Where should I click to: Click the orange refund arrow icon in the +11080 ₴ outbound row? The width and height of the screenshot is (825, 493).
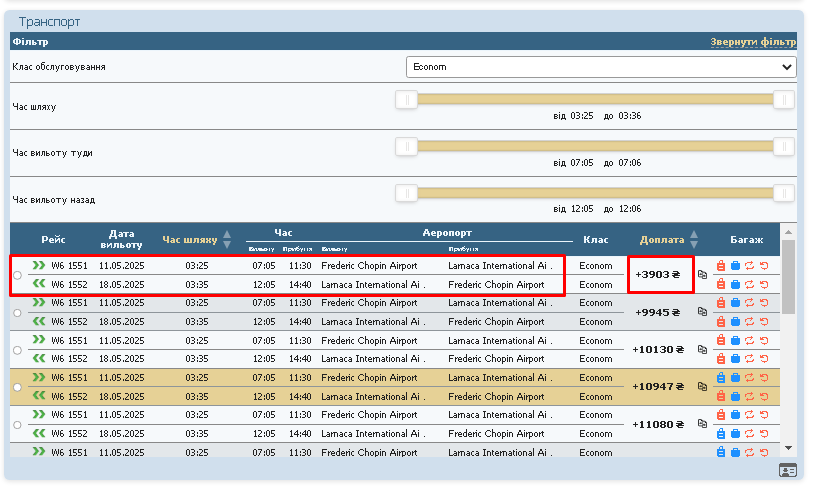coord(762,415)
